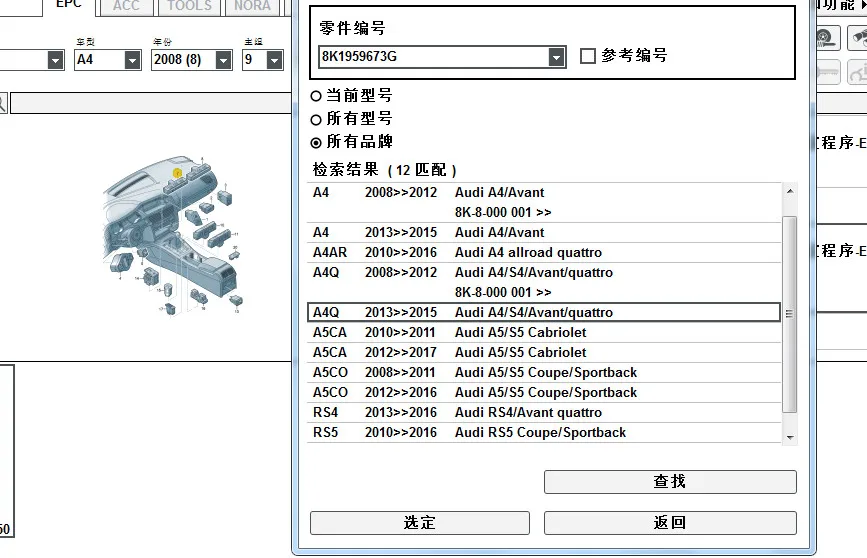Select row A4 2013>>2015 Audi A4/Avant

point(544,233)
